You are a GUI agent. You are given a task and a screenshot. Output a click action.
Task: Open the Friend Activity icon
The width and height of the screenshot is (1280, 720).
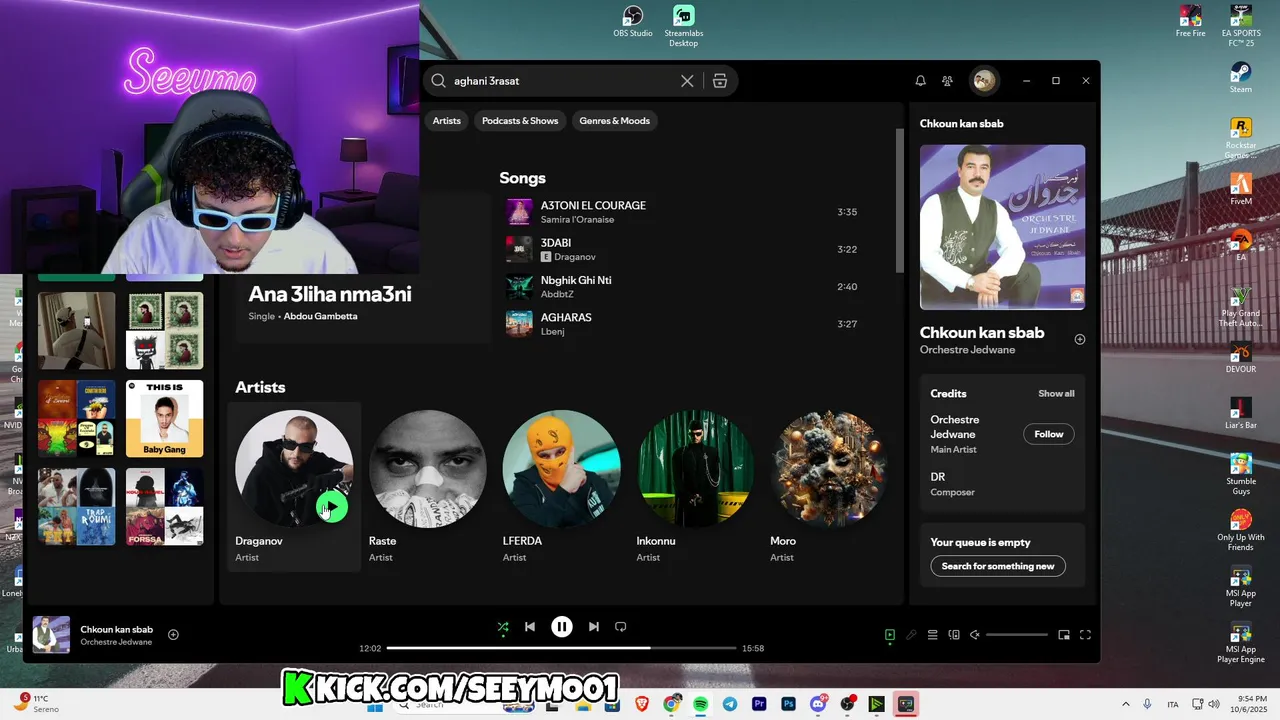pyautogui.click(x=947, y=81)
